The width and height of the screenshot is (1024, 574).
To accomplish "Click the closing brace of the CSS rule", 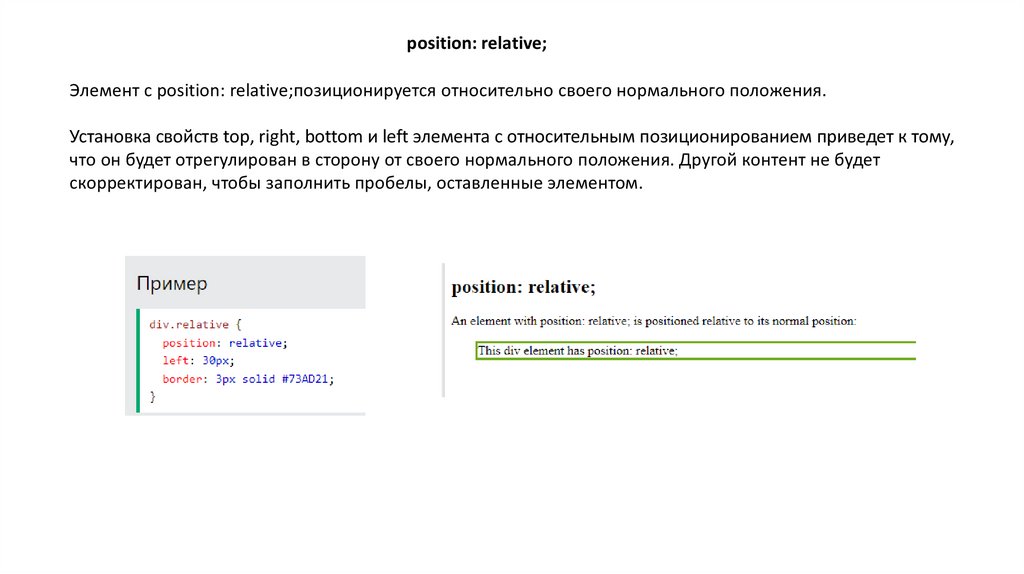I will tap(153, 397).
